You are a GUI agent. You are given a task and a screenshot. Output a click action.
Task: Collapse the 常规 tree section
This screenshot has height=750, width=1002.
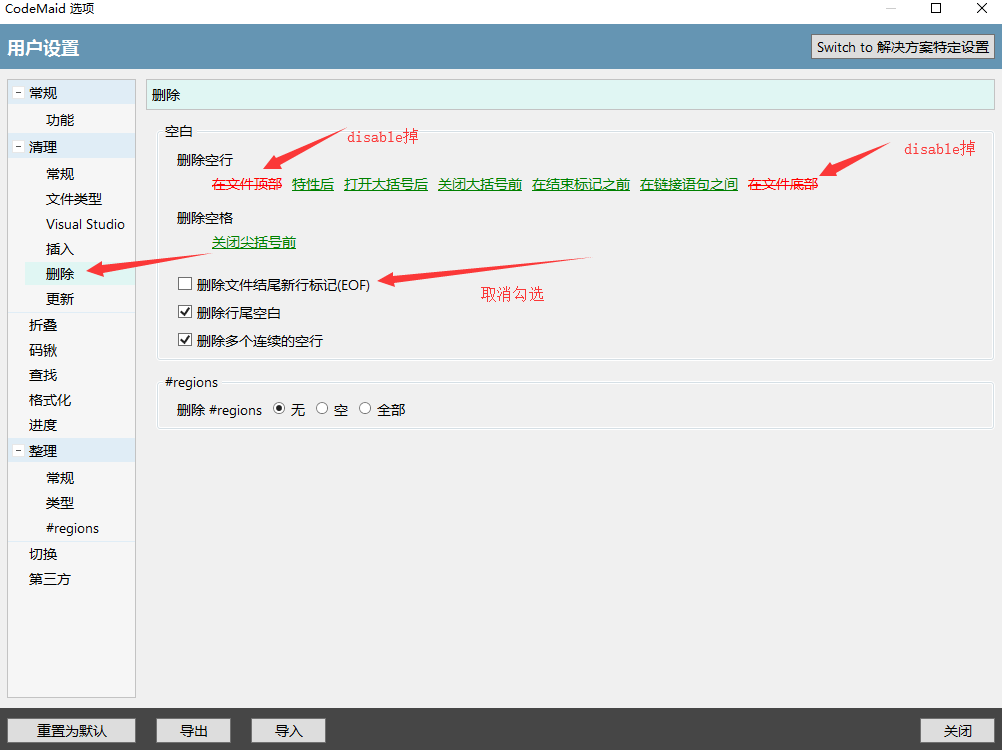(19, 93)
